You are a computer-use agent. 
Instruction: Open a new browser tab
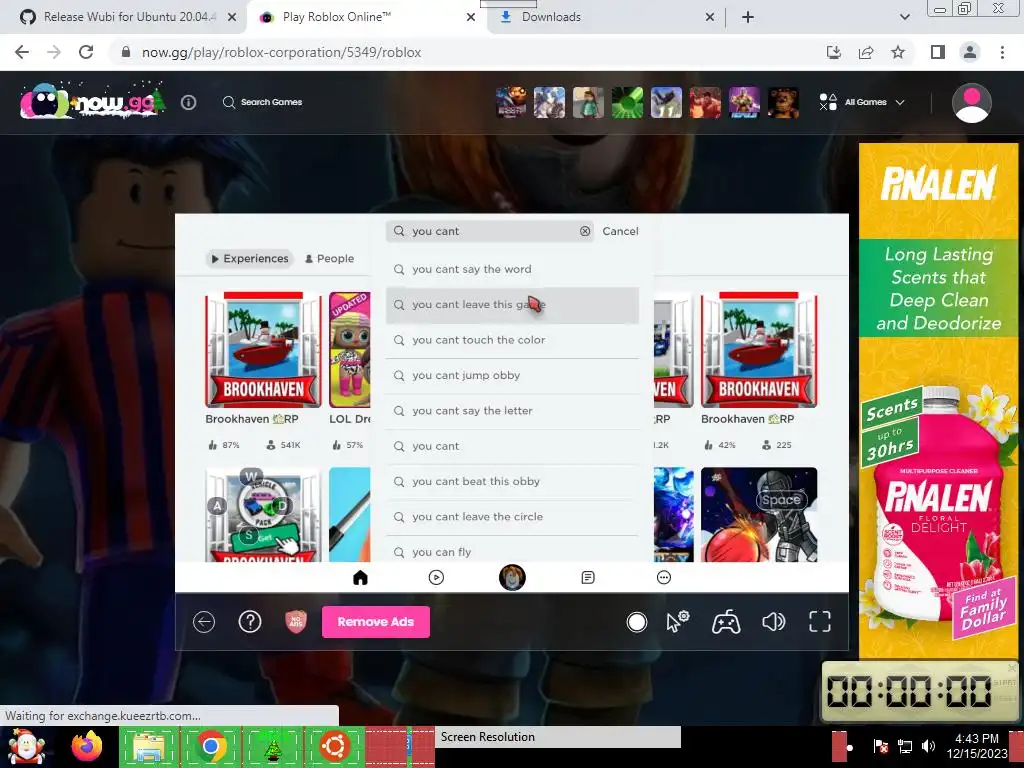click(x=748, y=17)
